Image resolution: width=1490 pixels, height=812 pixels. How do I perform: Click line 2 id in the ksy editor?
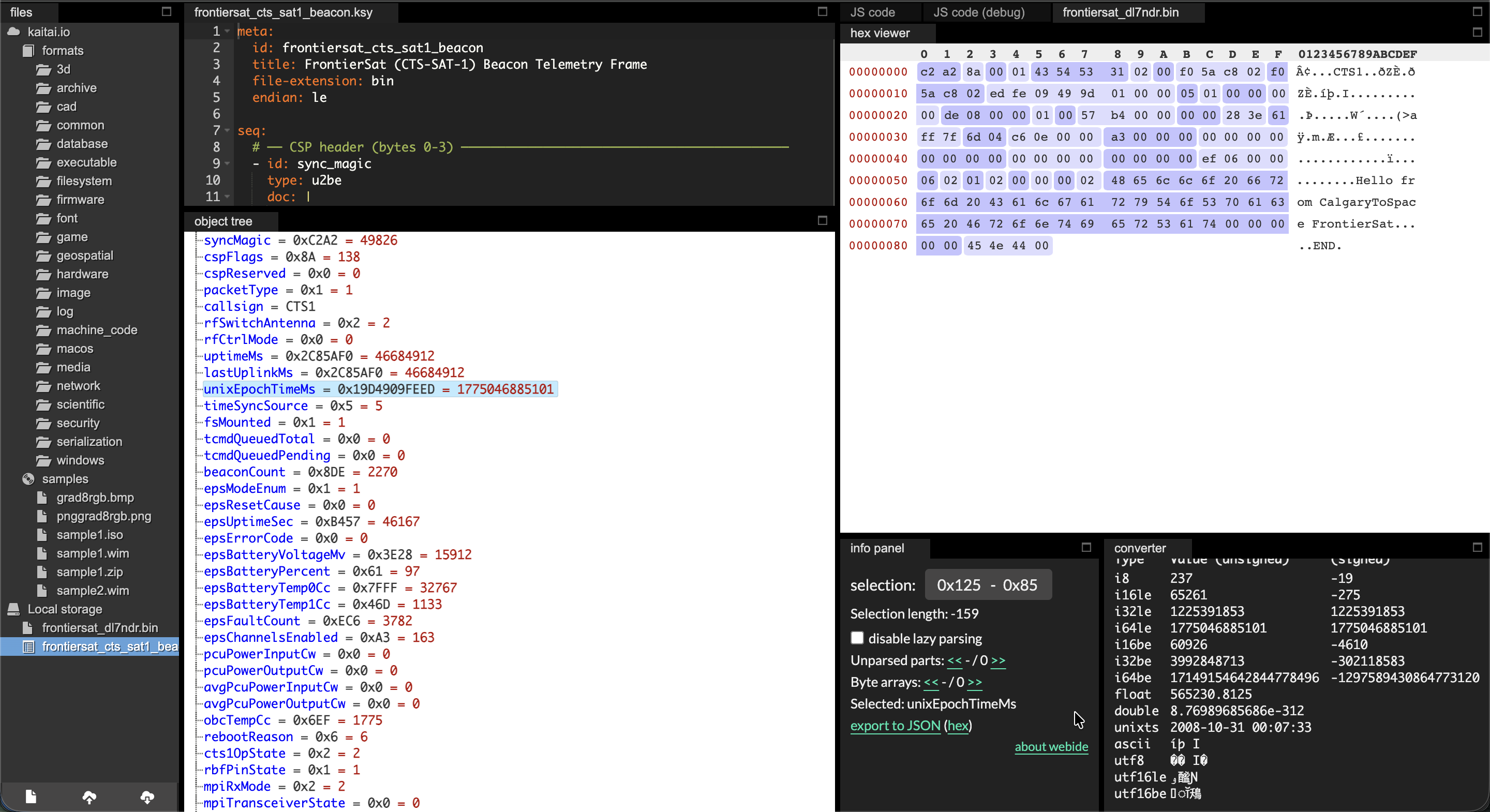coord(367,48)
